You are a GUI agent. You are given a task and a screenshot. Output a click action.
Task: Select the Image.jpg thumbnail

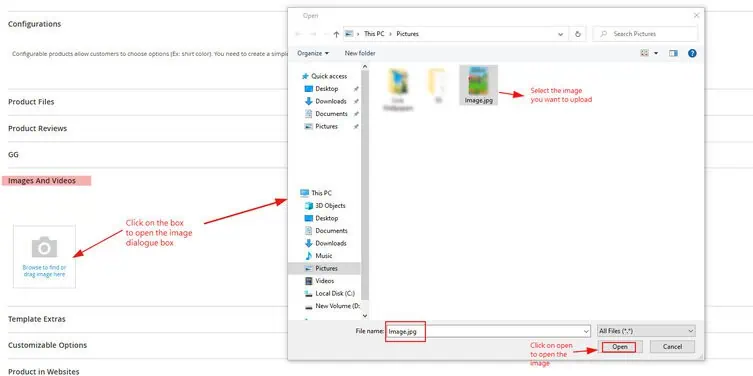click(x=478, y=85)
